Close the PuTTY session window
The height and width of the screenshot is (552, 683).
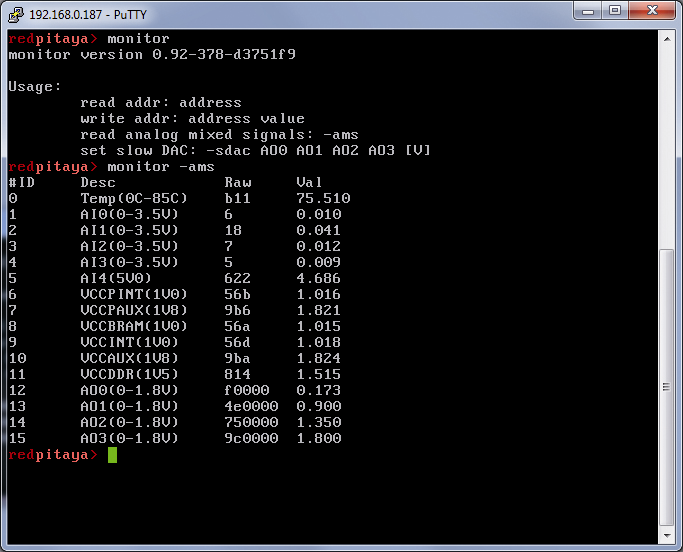652,10
